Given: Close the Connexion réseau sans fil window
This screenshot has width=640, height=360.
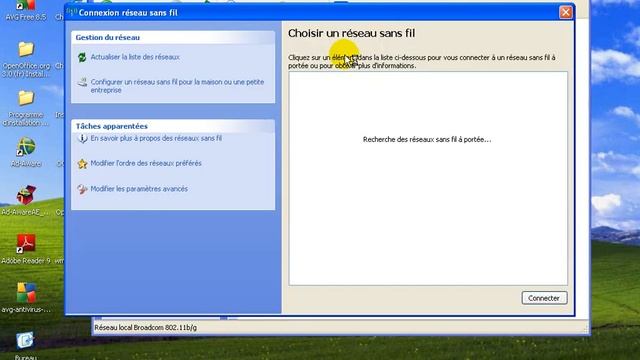Looking at the screenshot, I should tap(565, 12).
